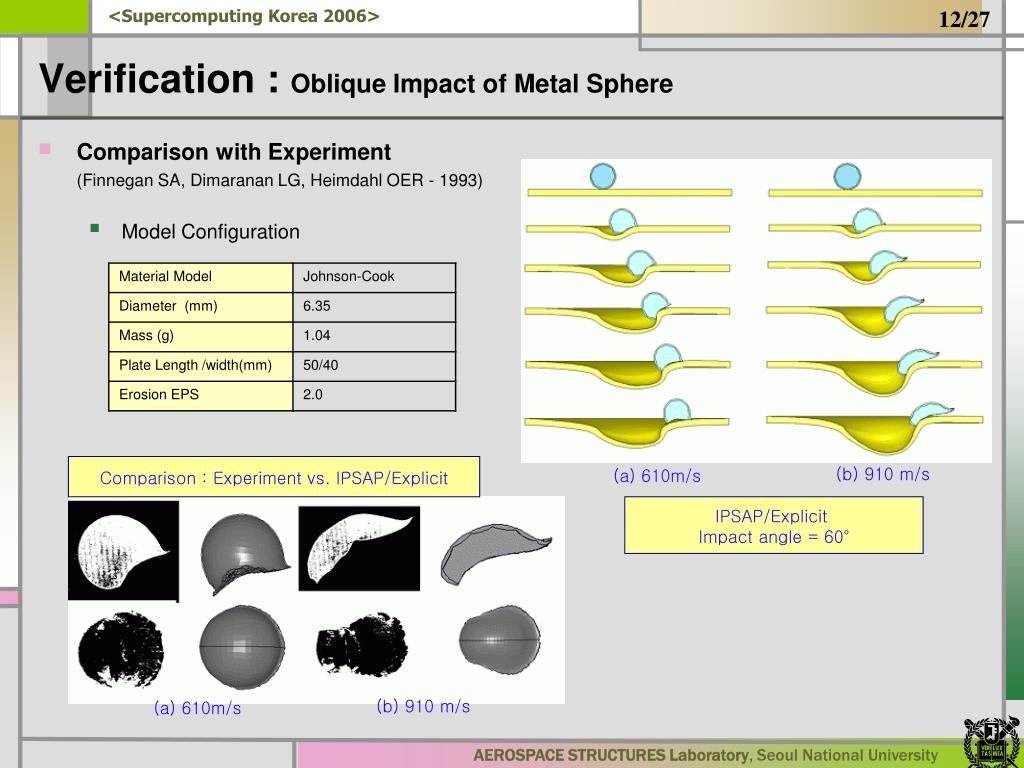The height and width of the screenshot is (768, 1024).
Task: Click the 610m/s simulated top-view sphere
Action: 242,647
